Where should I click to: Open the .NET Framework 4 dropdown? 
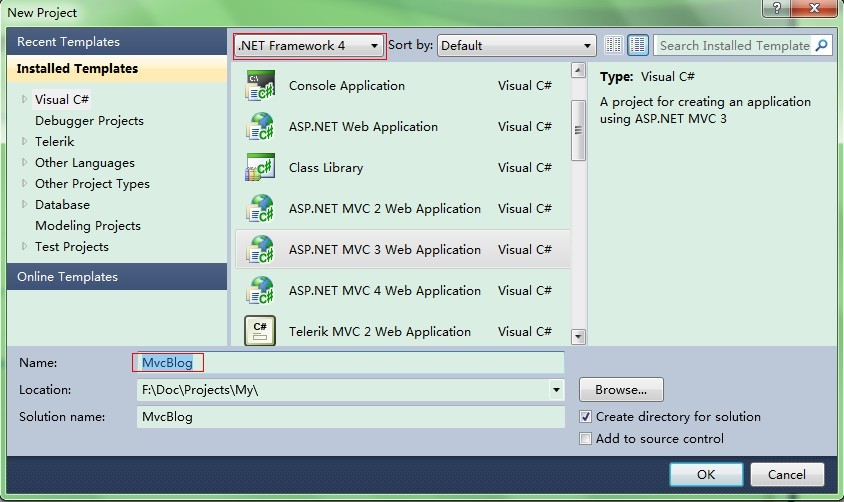click(310, 46)
